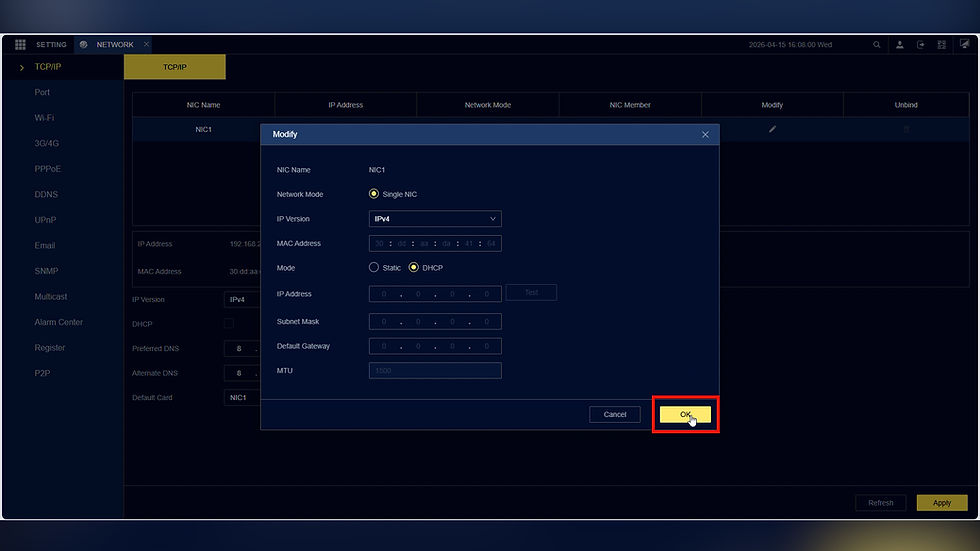Click the NIC1 cell in table

[x=203, y=129]
